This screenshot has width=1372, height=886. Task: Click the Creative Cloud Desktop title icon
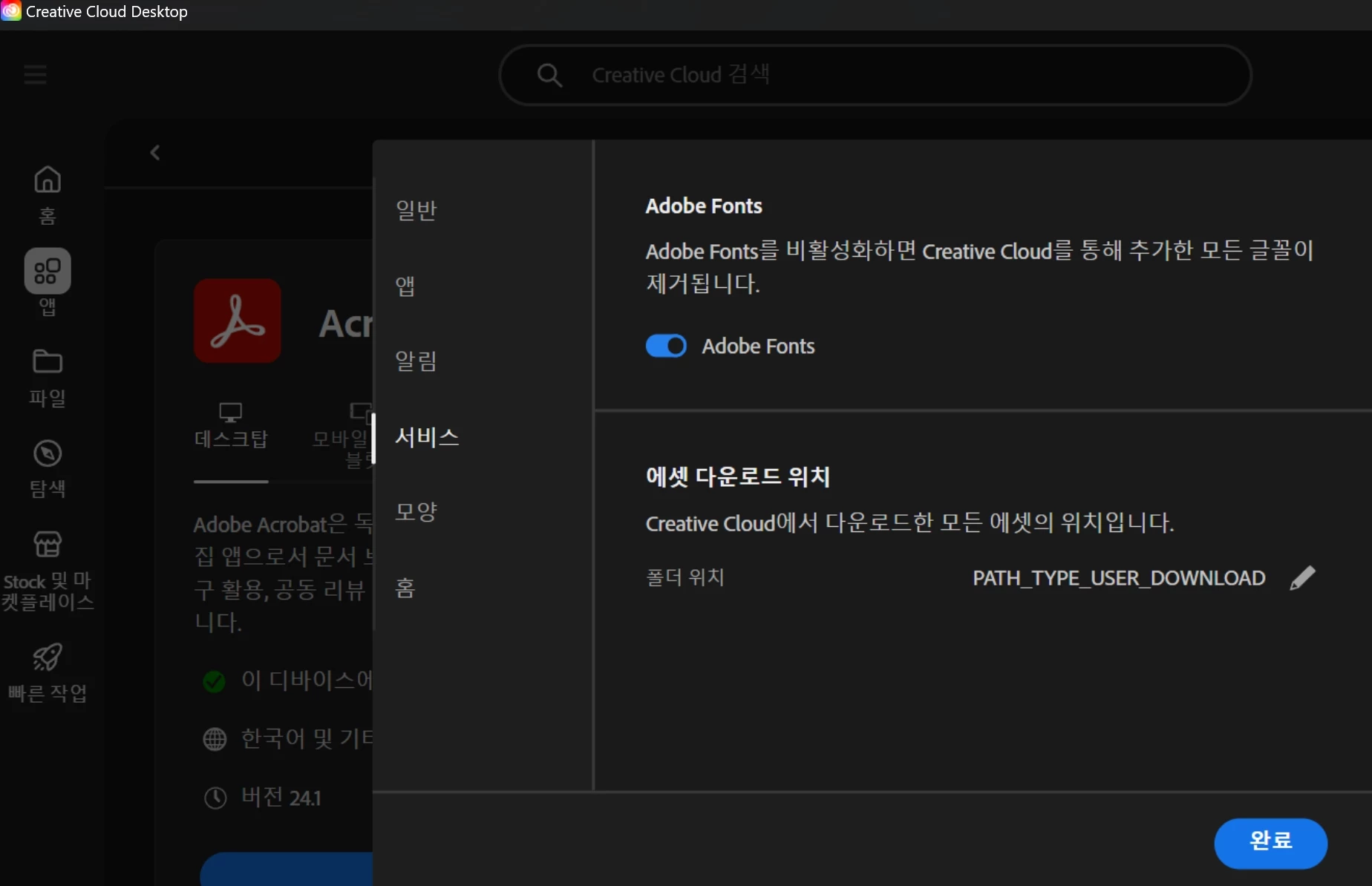click(x=10, y=11)
